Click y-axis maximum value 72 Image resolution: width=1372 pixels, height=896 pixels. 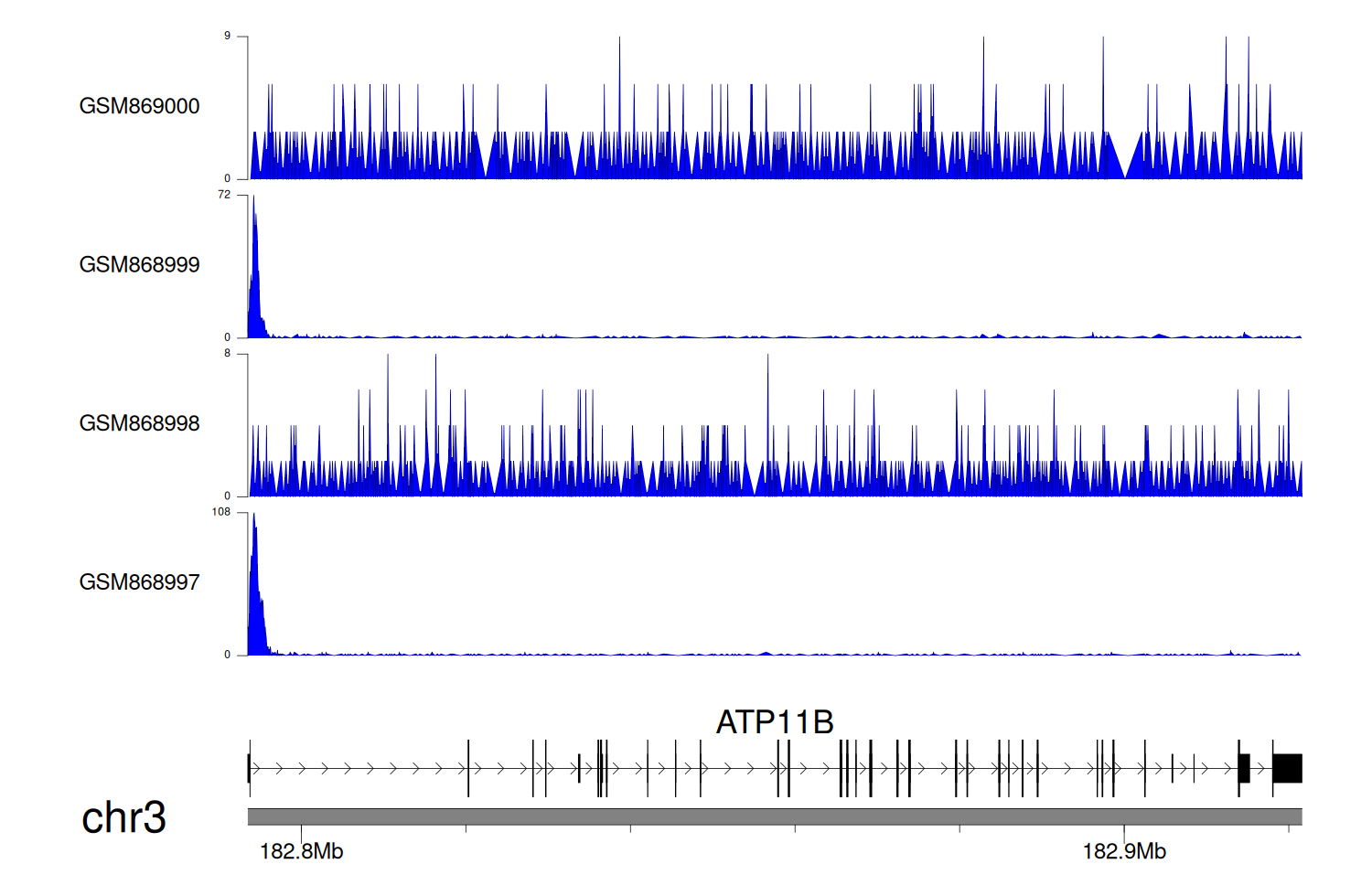tap(224, 195)
